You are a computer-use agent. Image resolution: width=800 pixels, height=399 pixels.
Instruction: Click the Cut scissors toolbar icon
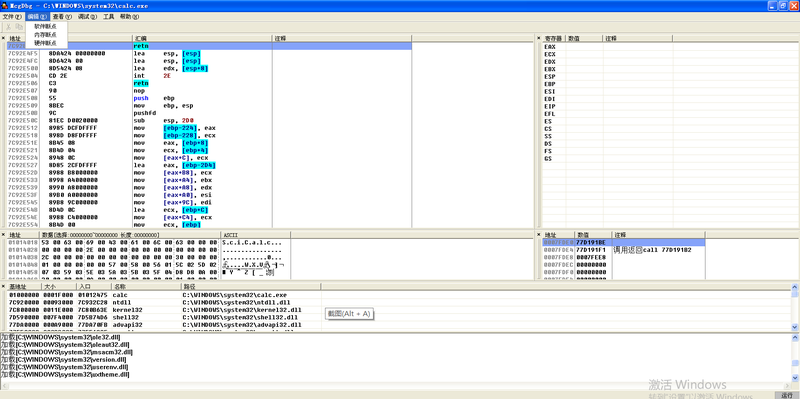point(9,27)
